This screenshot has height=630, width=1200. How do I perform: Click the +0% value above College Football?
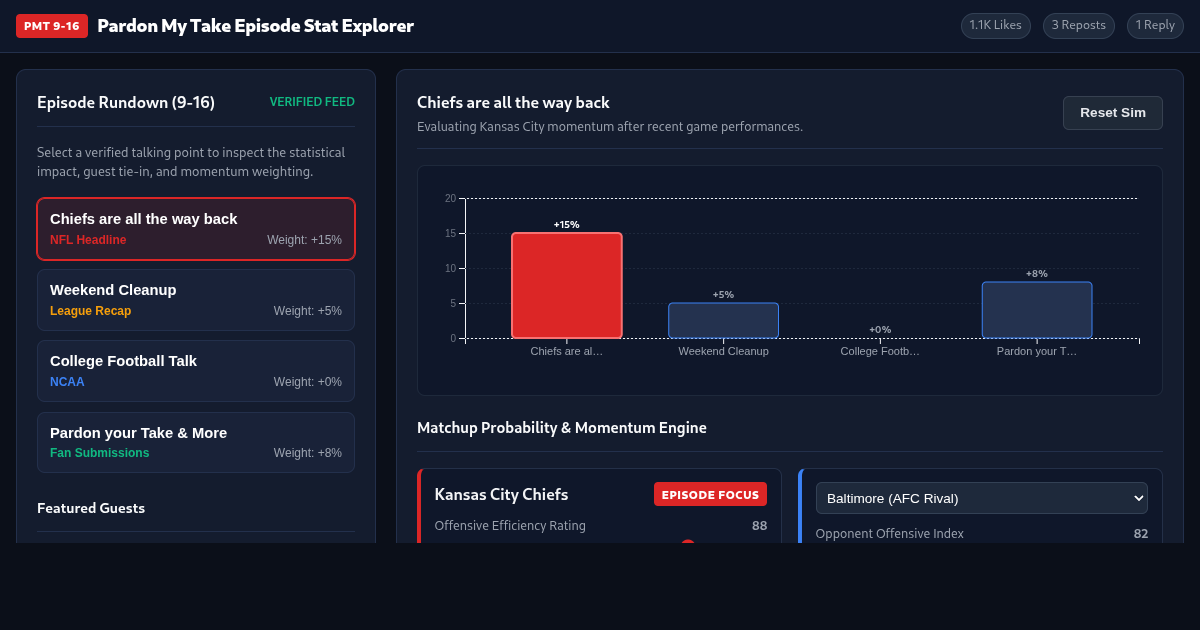[x=880, y=329]
